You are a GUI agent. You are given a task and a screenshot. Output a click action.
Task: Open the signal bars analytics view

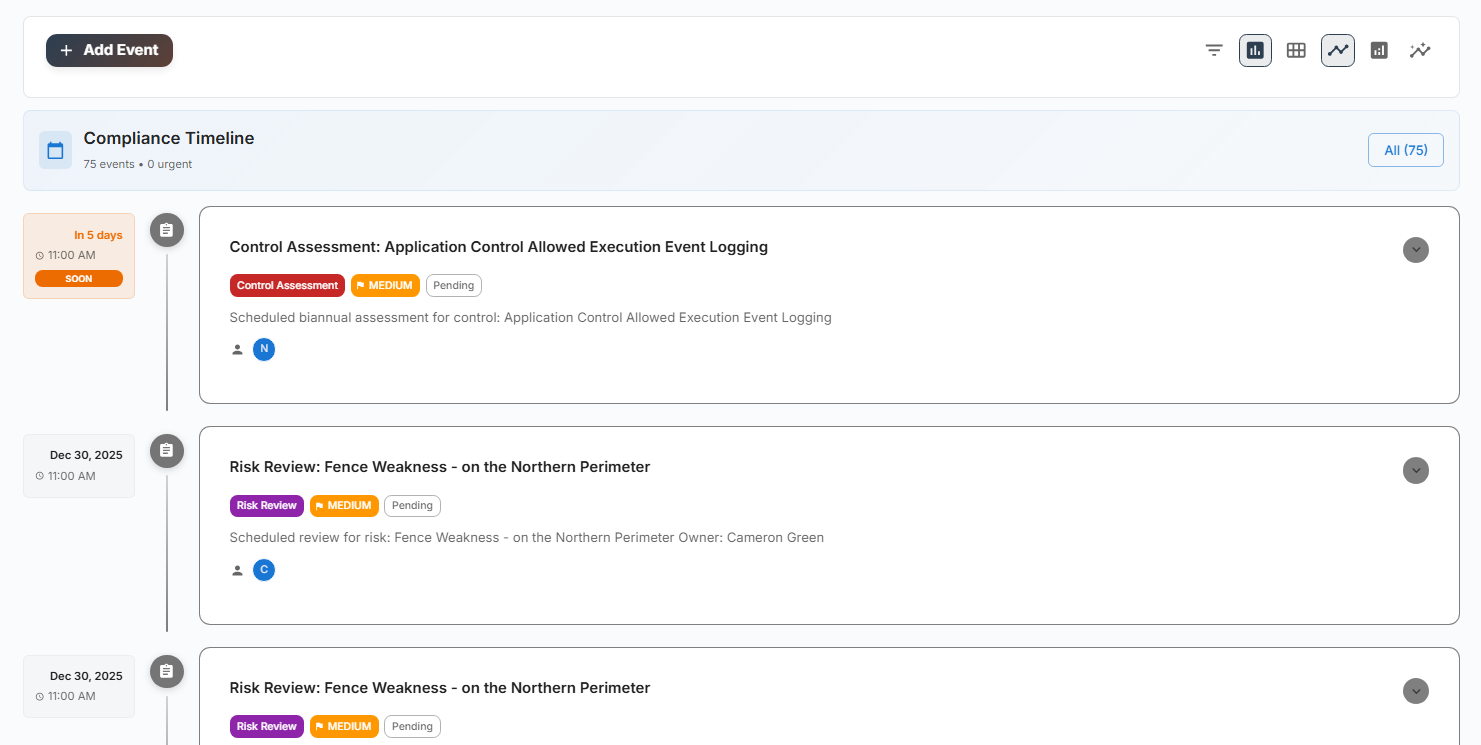pos(1379,50)
